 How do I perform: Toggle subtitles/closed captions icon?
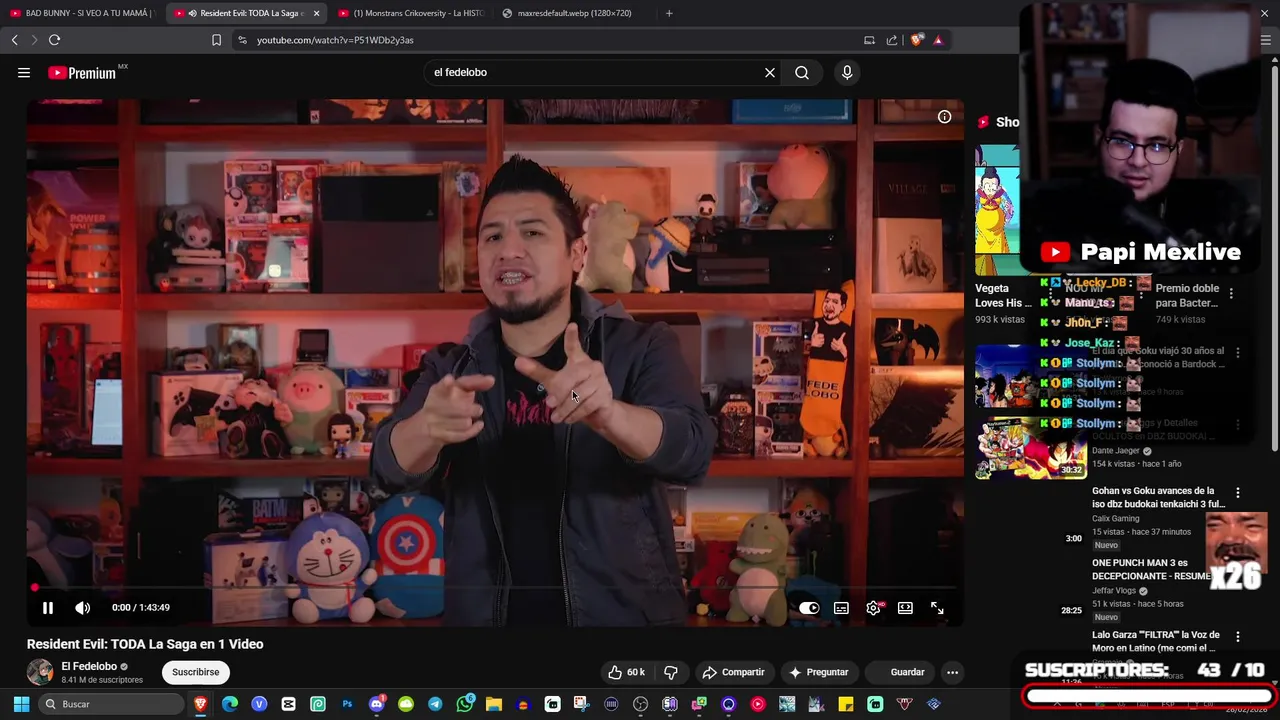coord(841,608)
